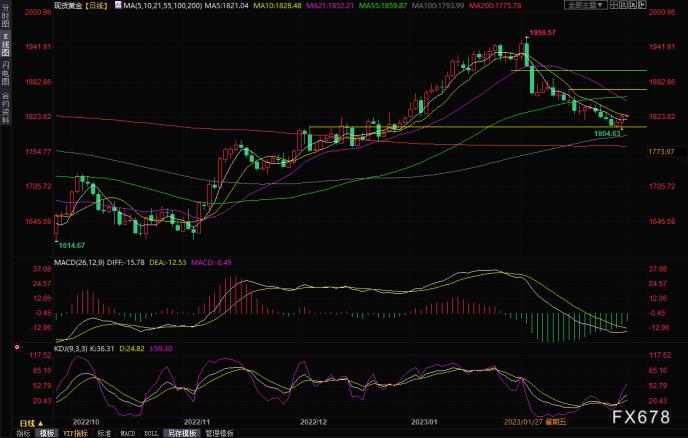Select the BOLL template tab
The width and height of the screenshot is (688, 438).
click(x=151, y=433)
